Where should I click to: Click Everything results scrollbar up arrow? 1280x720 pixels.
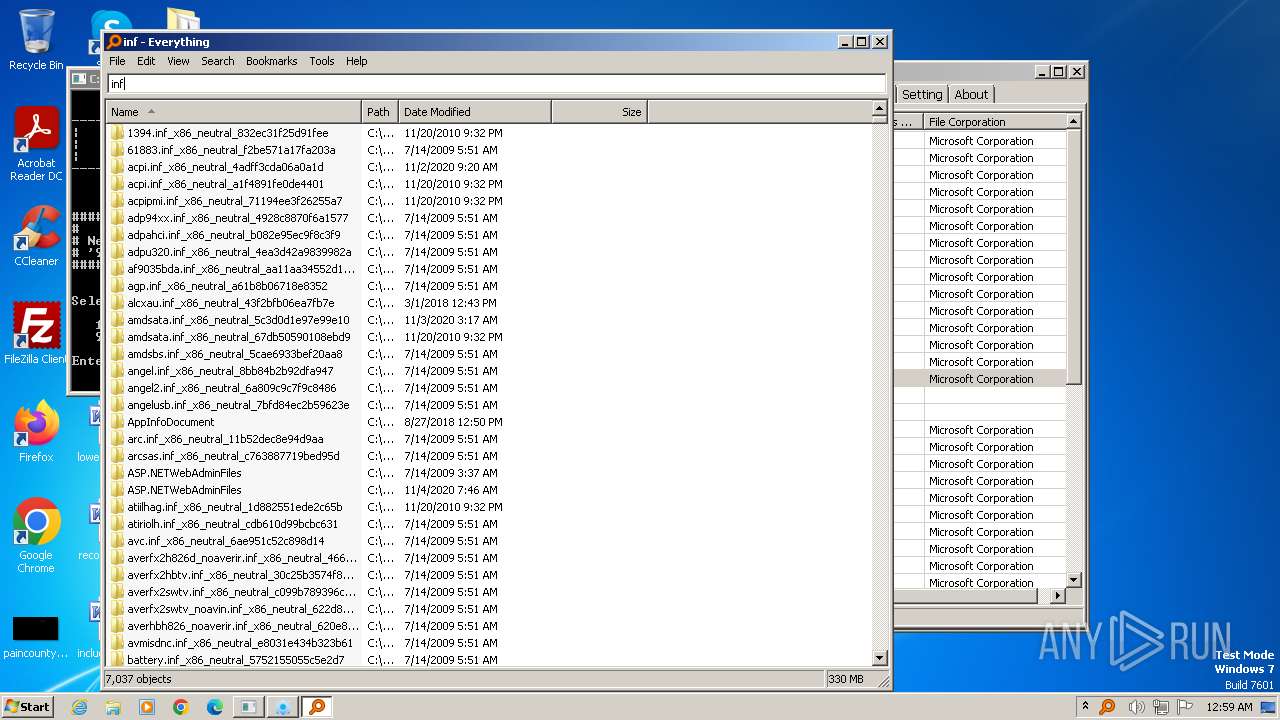[x=880, y=110]
